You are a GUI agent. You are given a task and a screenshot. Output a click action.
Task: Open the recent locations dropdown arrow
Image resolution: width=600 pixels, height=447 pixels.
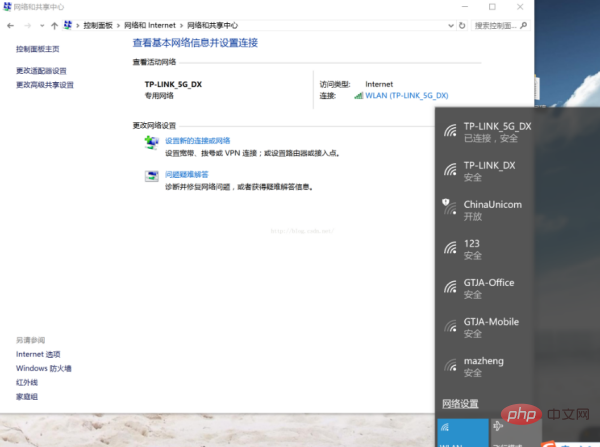(42, 26)
